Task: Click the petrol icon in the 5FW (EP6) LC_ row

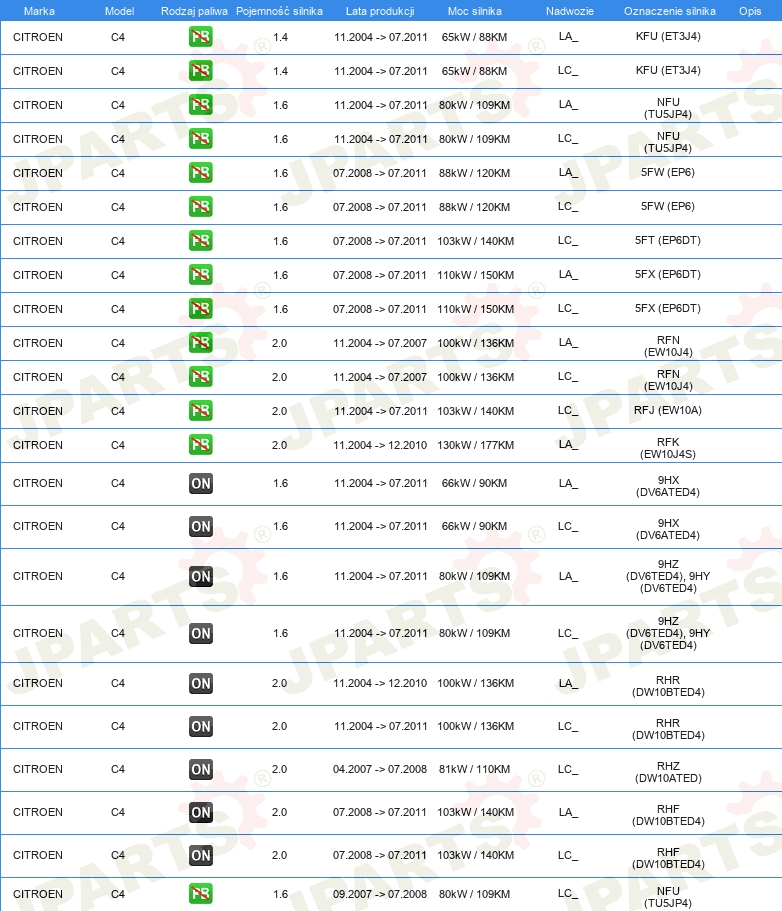Action: (x=200, y=207)
